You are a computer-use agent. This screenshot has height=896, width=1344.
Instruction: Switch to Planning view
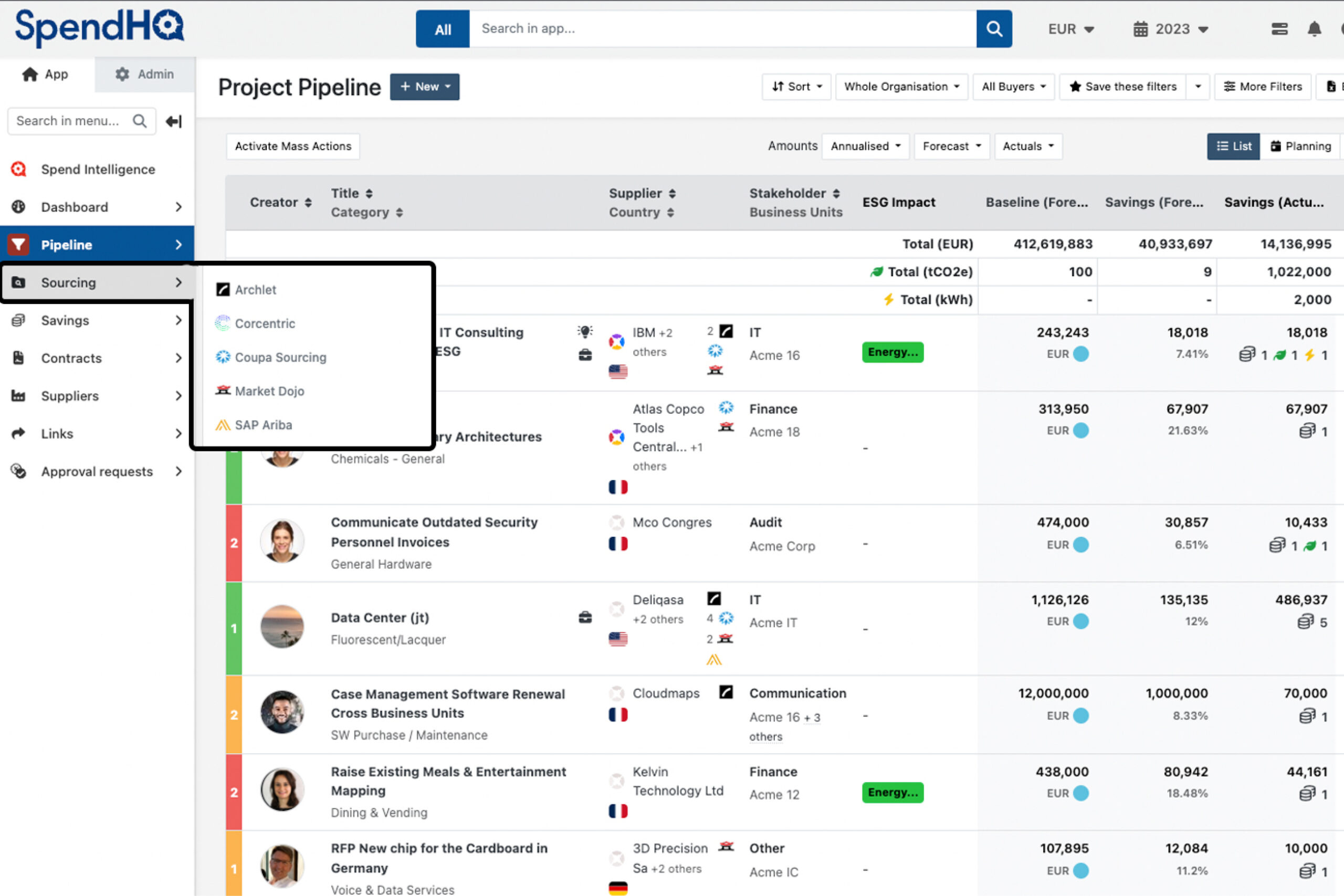tap(1300, 146)
